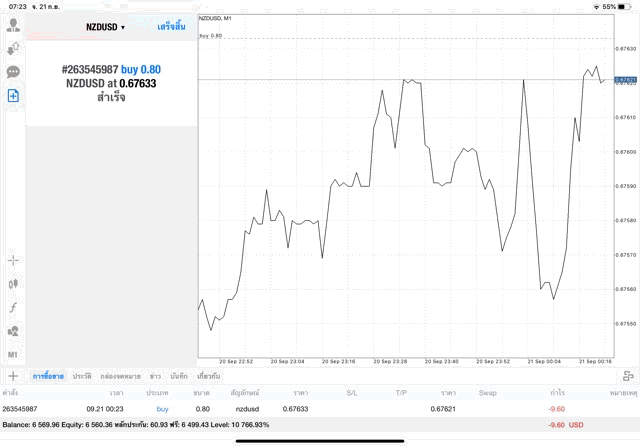Tap the Balance and Equity summary row
The image size is (640, 447).
pos(320,425)
